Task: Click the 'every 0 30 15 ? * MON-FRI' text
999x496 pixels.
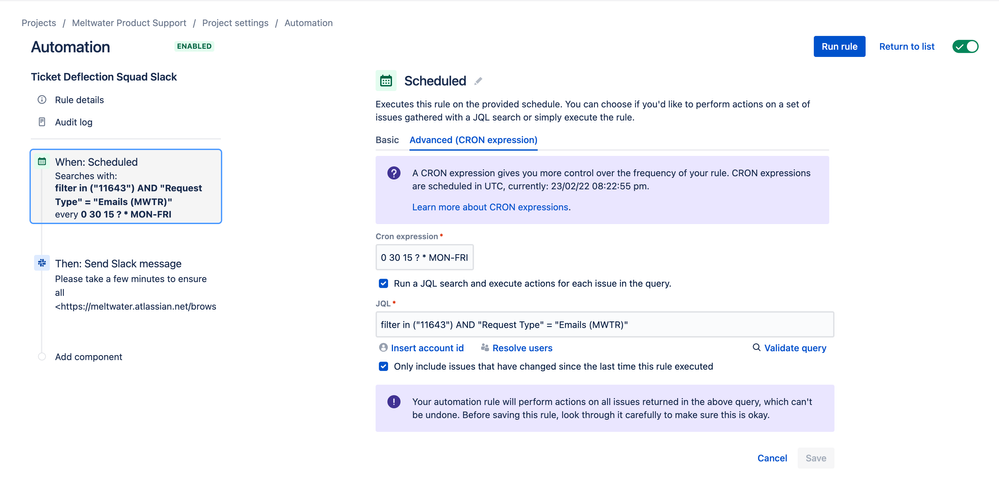Action: (113, 215)
